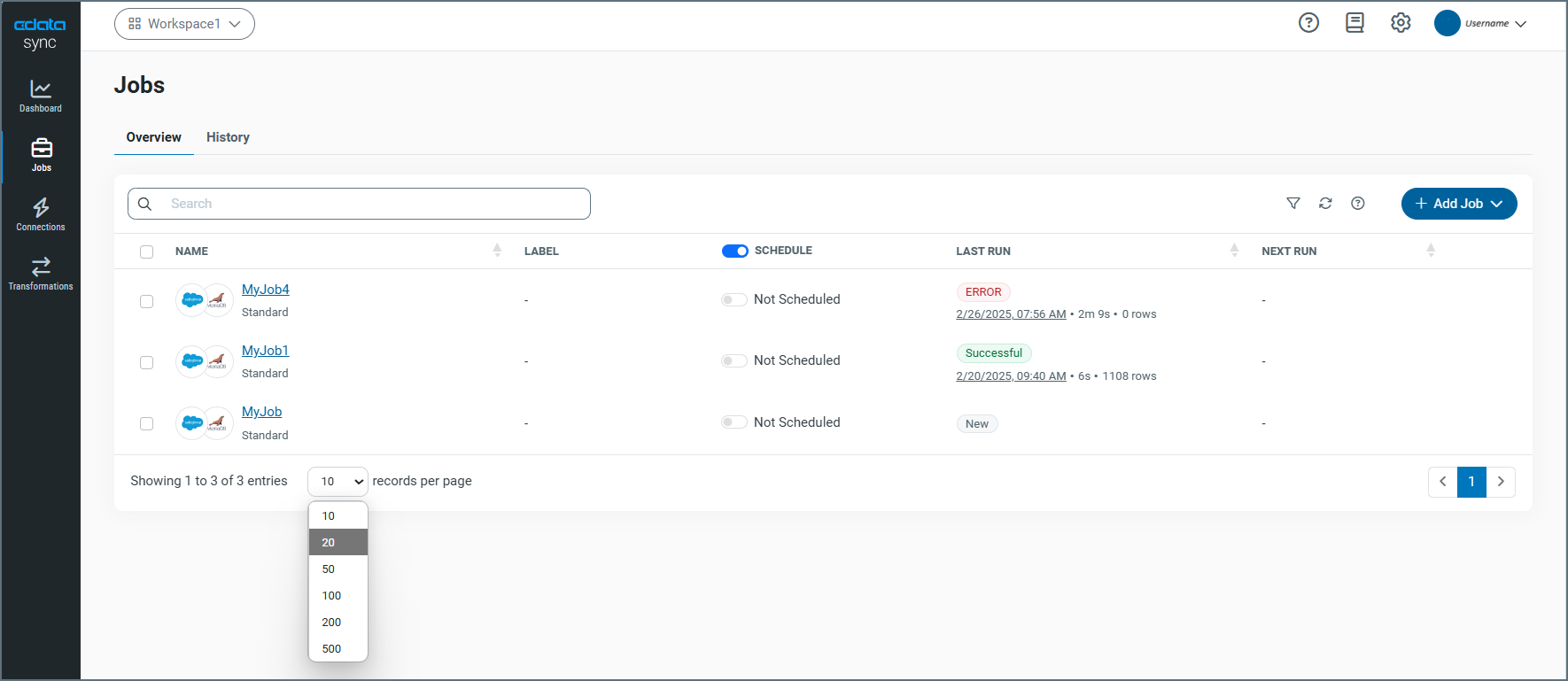Expand the Workspace1 dropdown

184,24
